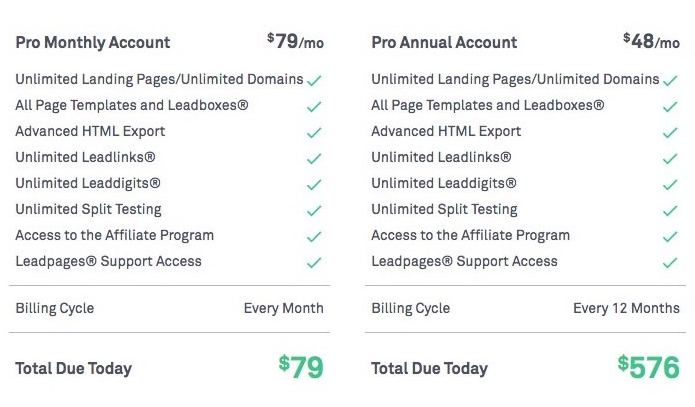This screenshot has width=695, height=407.
Task: Click checkmark for Monthly Leadpages Support Access
Action: [314, 263]
